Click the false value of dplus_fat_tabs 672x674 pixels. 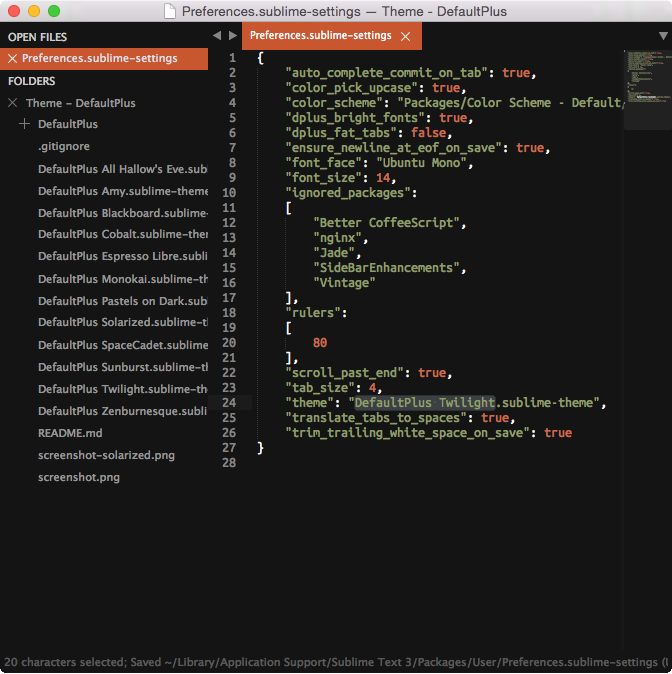(x=428, y=133)
